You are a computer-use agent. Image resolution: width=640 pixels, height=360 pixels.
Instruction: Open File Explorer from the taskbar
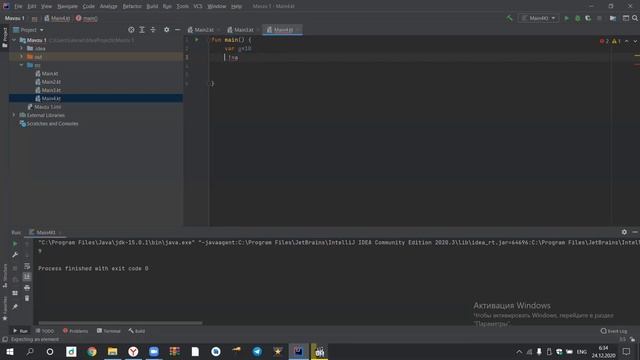113,351
